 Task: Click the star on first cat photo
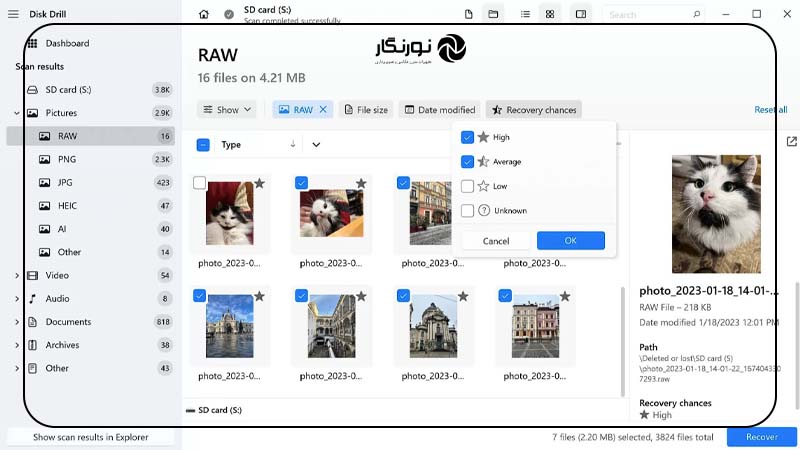point(260,183)
